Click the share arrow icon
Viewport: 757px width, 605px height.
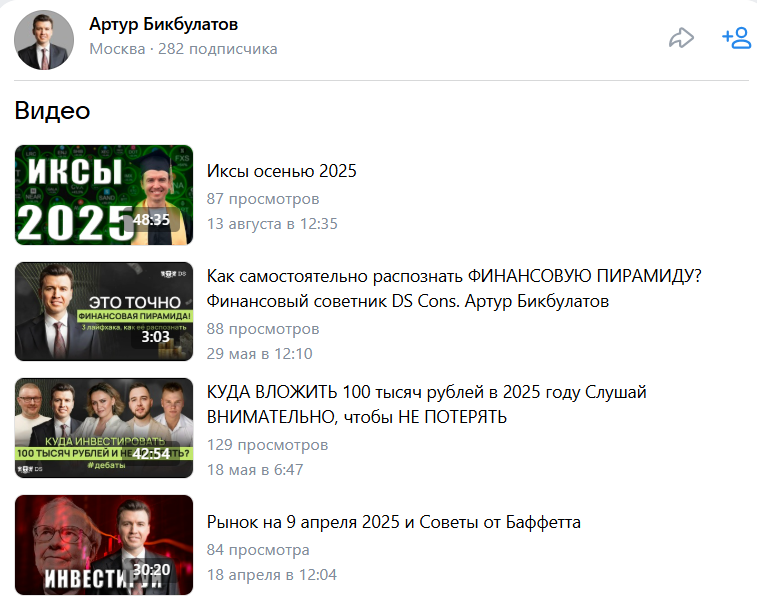[681, 39]
